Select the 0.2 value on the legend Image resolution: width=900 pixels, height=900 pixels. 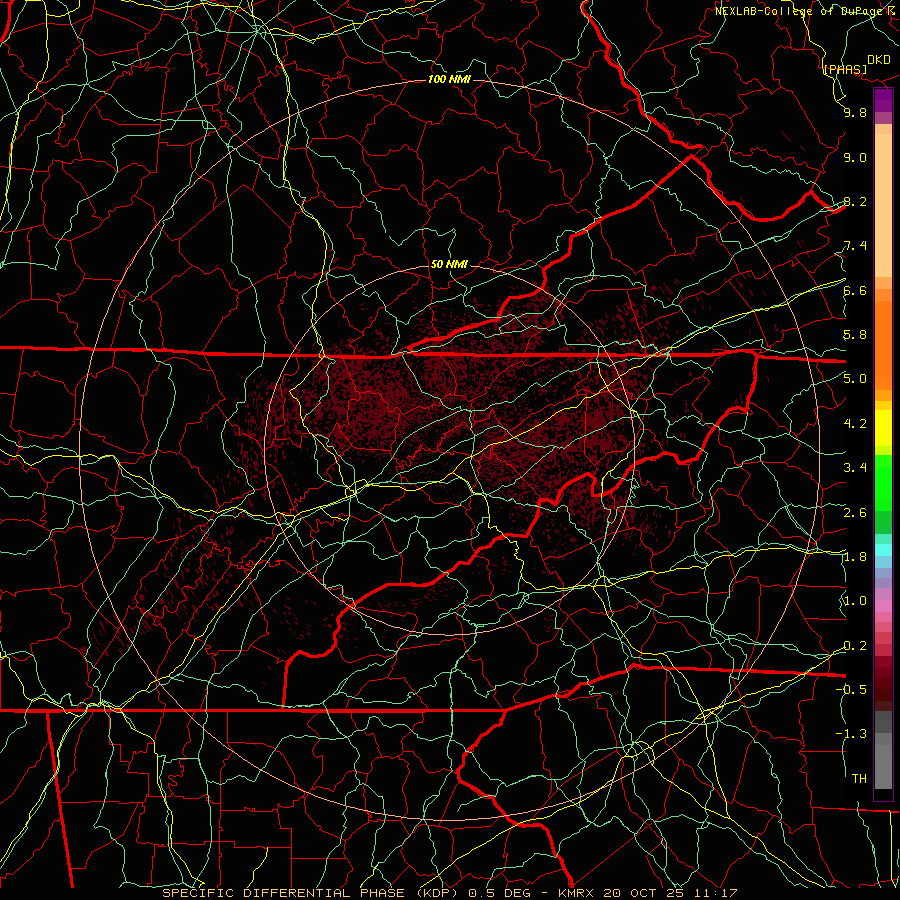(855, 646)
